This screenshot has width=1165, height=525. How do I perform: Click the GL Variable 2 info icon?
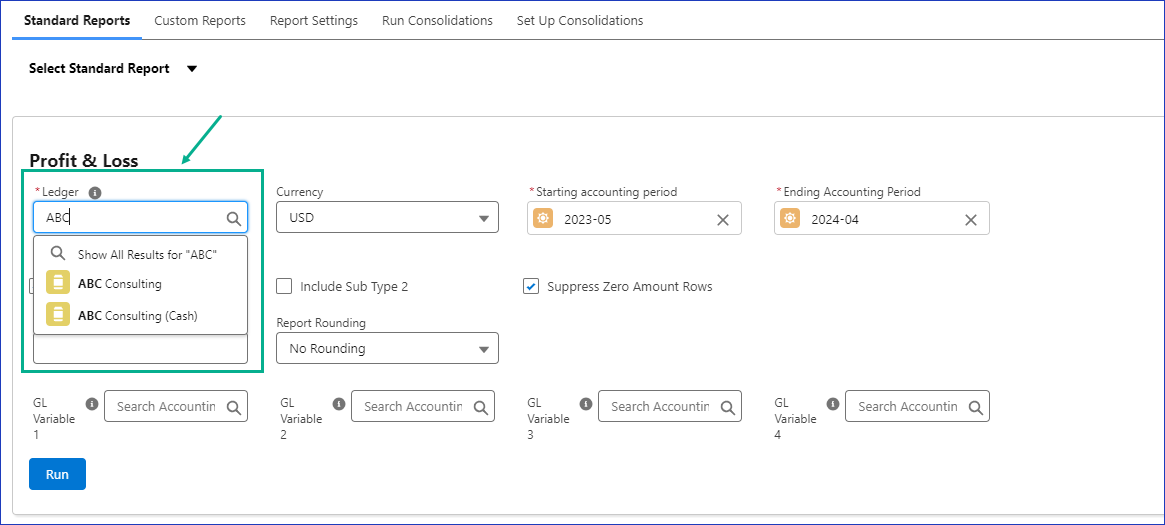click(339, 404)
